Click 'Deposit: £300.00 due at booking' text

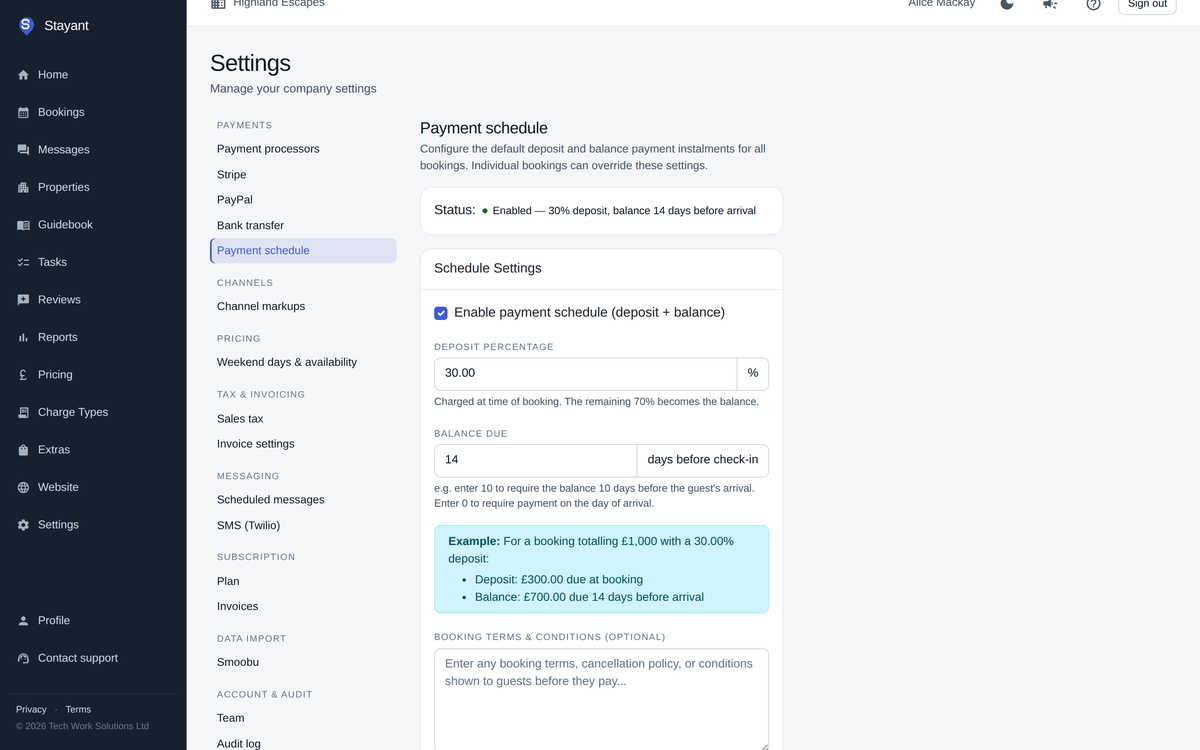click(x=559, y=579)
